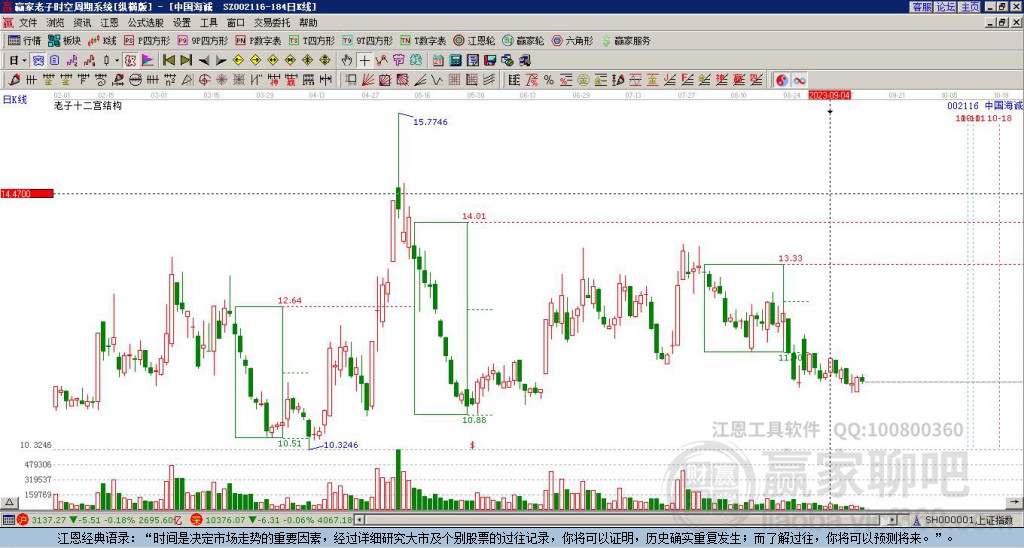Open the 江恩轮 Gann wheel
Image resolution: width=1024 pixels, height=548 pixels.
click(x=474, y=40)
